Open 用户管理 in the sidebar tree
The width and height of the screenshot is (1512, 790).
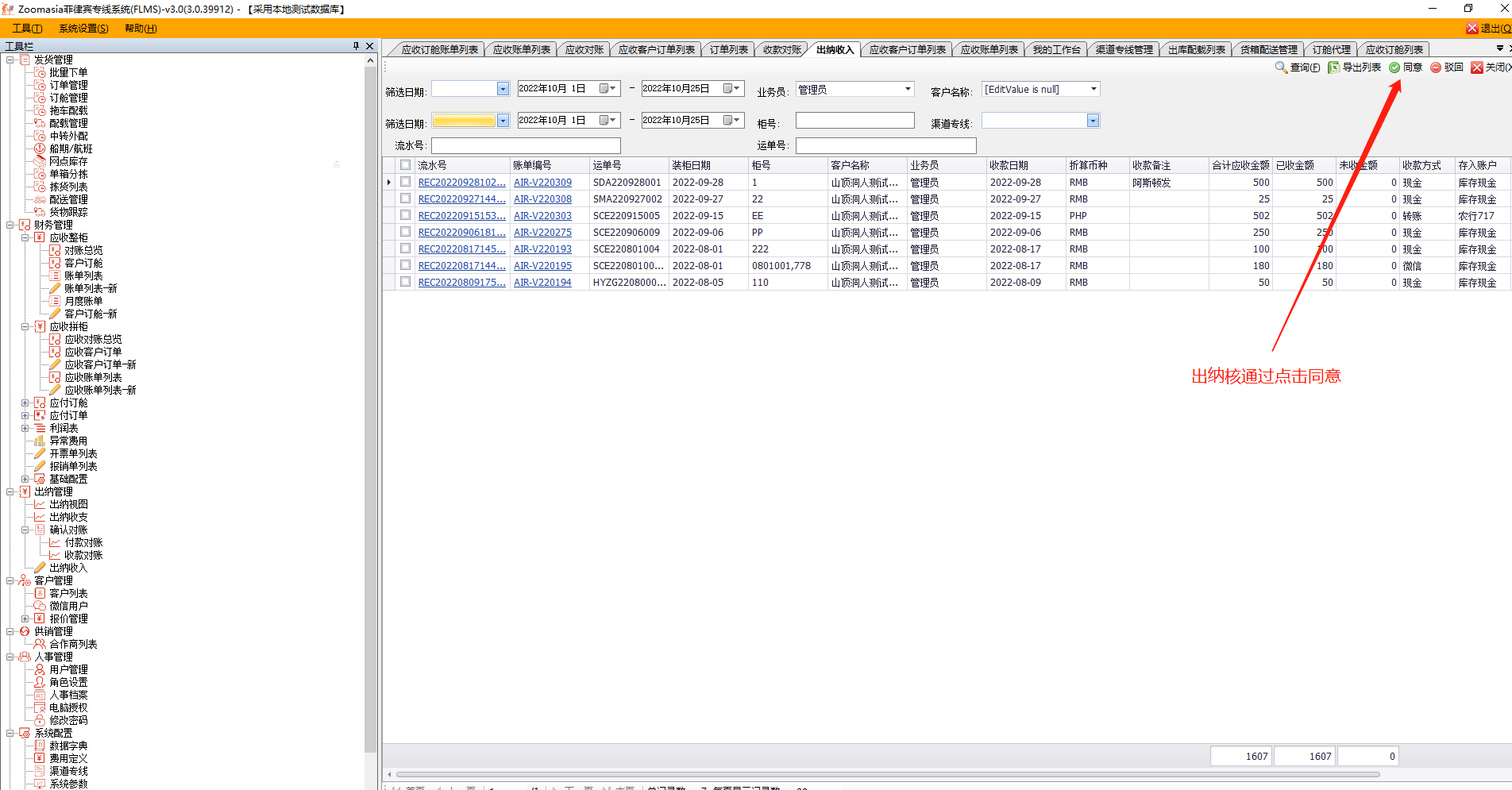tap(68, 669)
